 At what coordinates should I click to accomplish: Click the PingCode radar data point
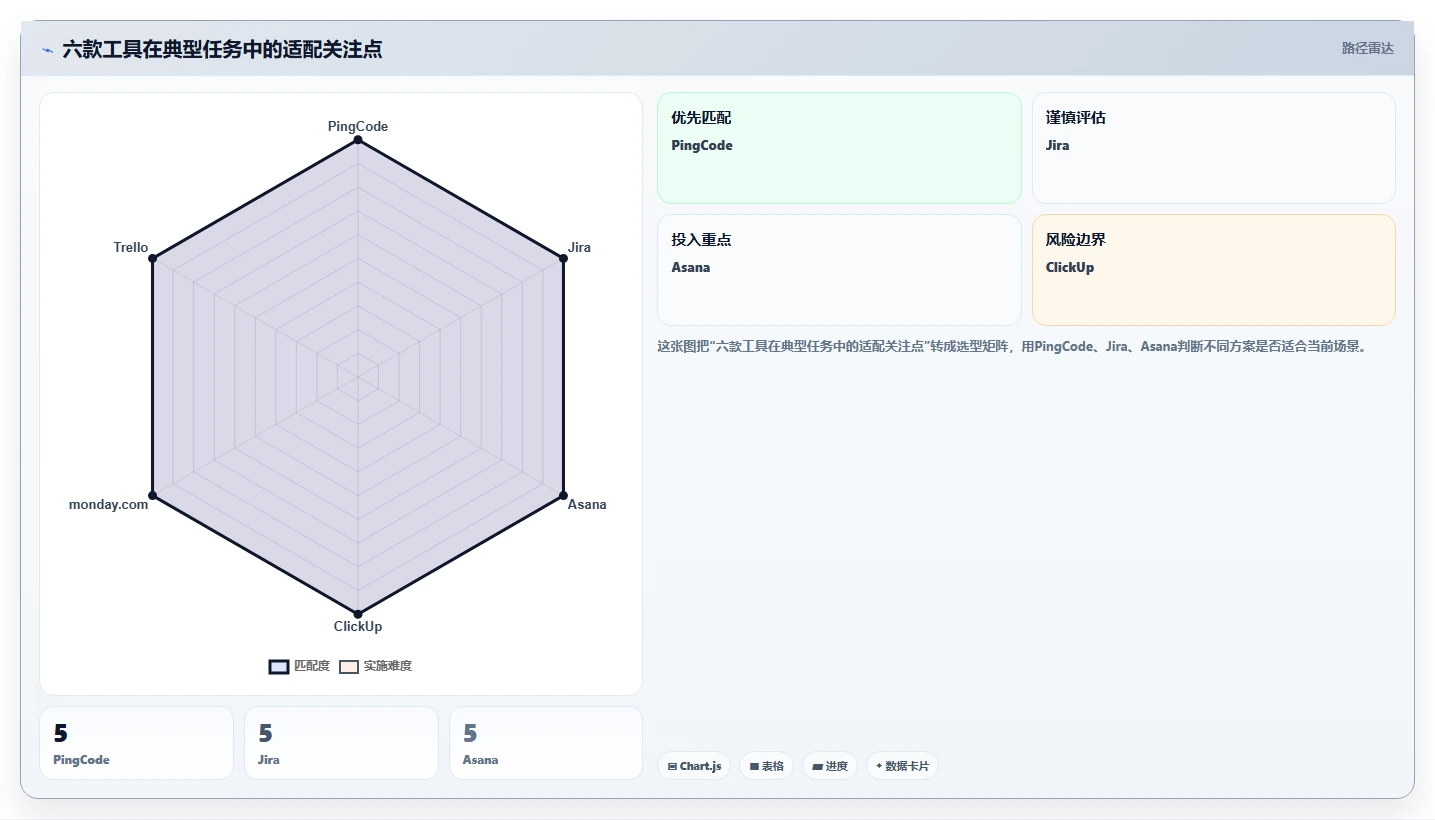(x=358, y=140)
